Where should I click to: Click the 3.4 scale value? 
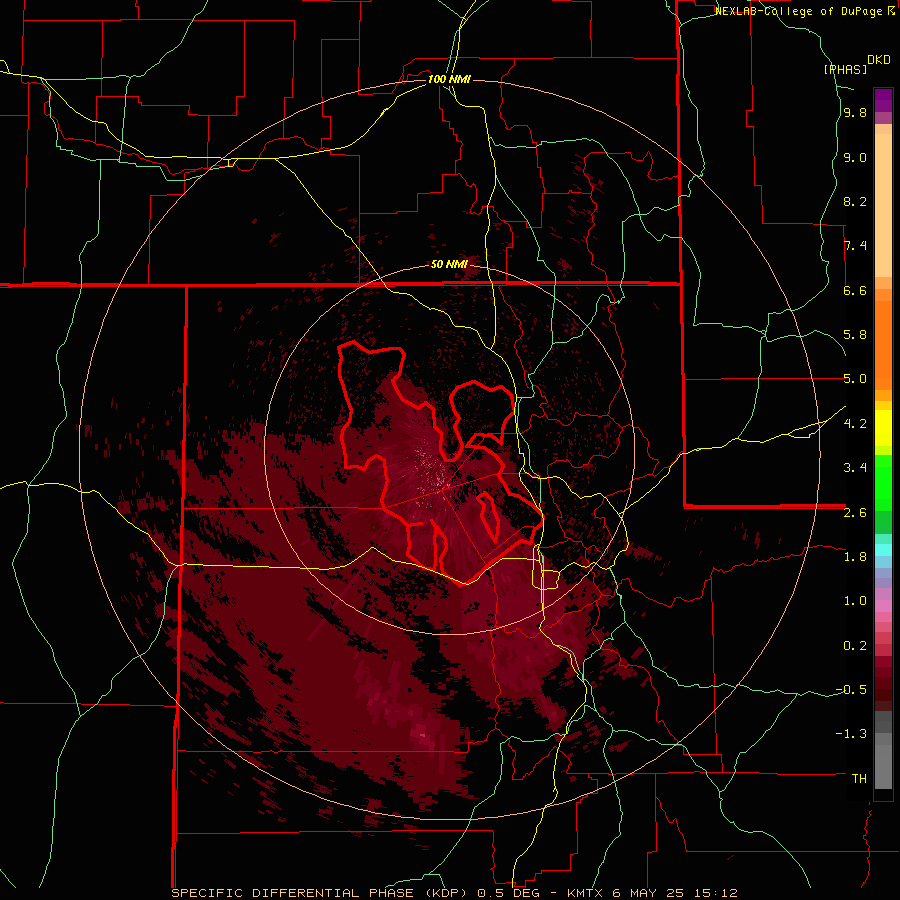pyautogui.click(x=855, y=468)
